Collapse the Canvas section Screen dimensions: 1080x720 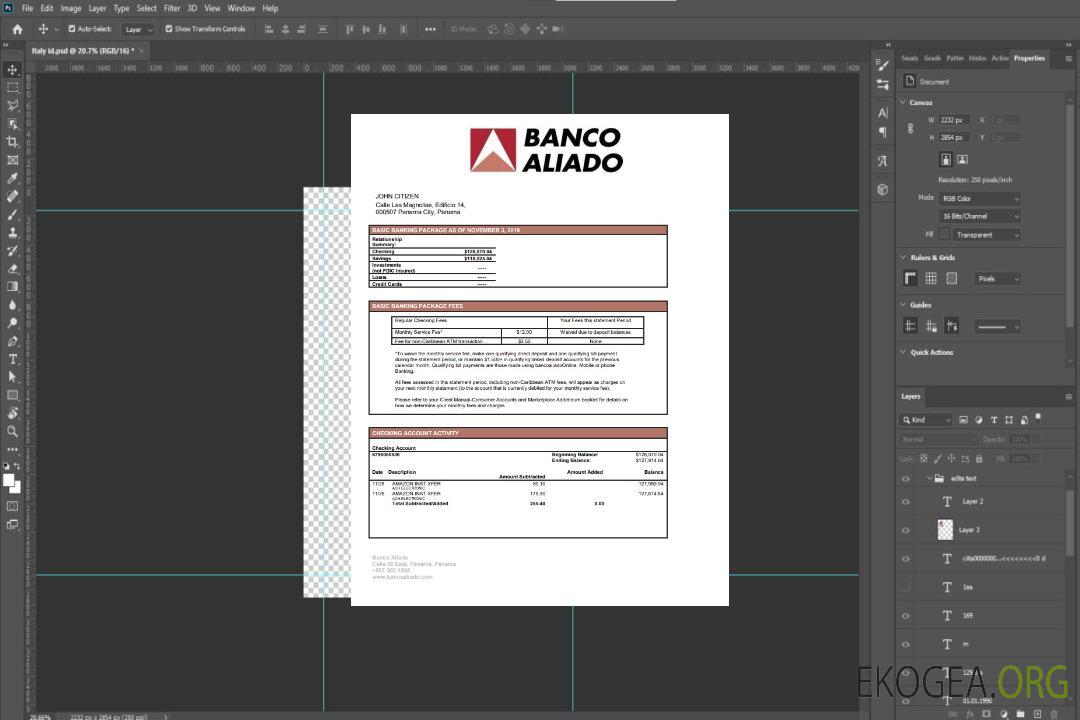click(903, 102)
